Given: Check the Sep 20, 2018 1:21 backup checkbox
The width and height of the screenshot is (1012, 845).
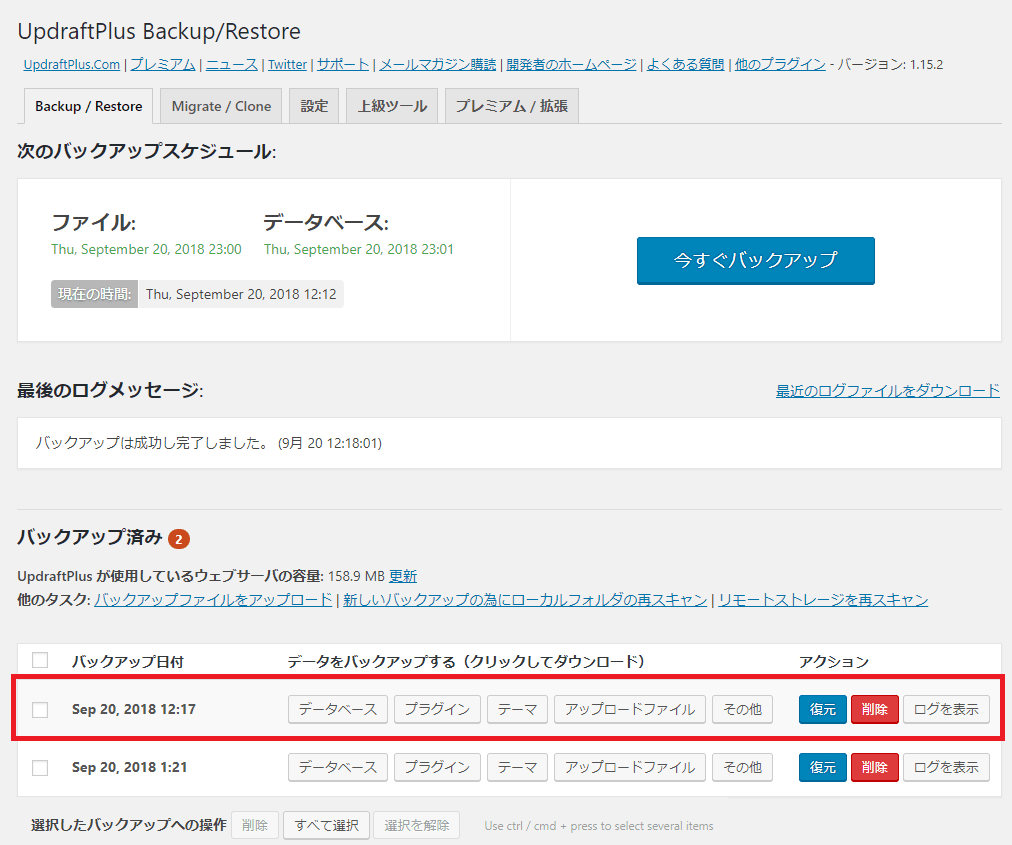Looking at the screenshot, I should tap(39, 767).
